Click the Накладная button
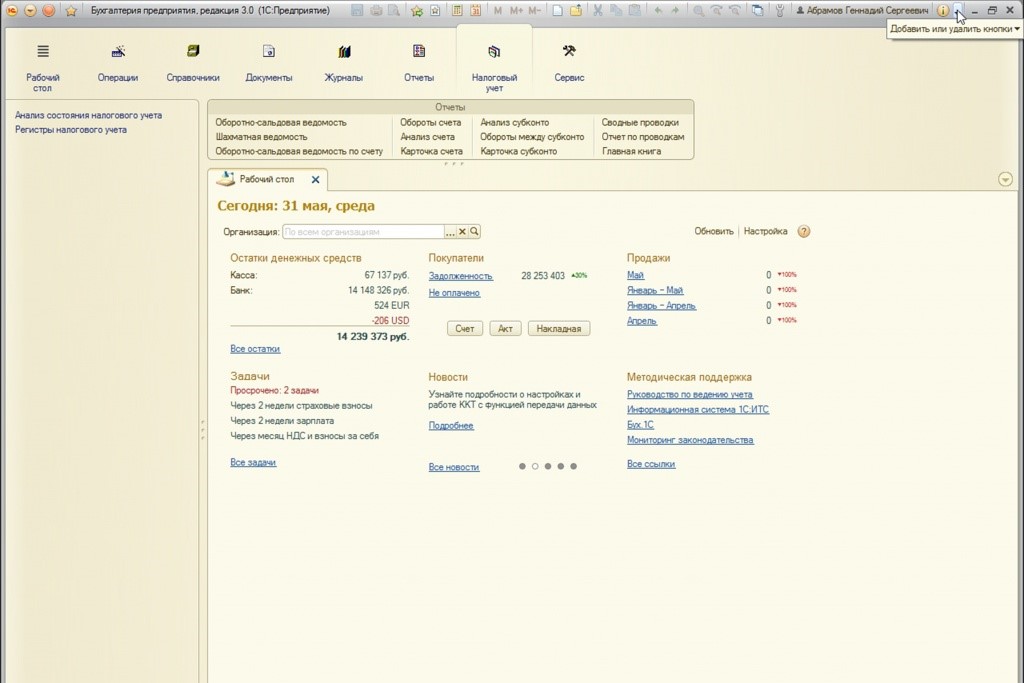 [x=558, y=328]
